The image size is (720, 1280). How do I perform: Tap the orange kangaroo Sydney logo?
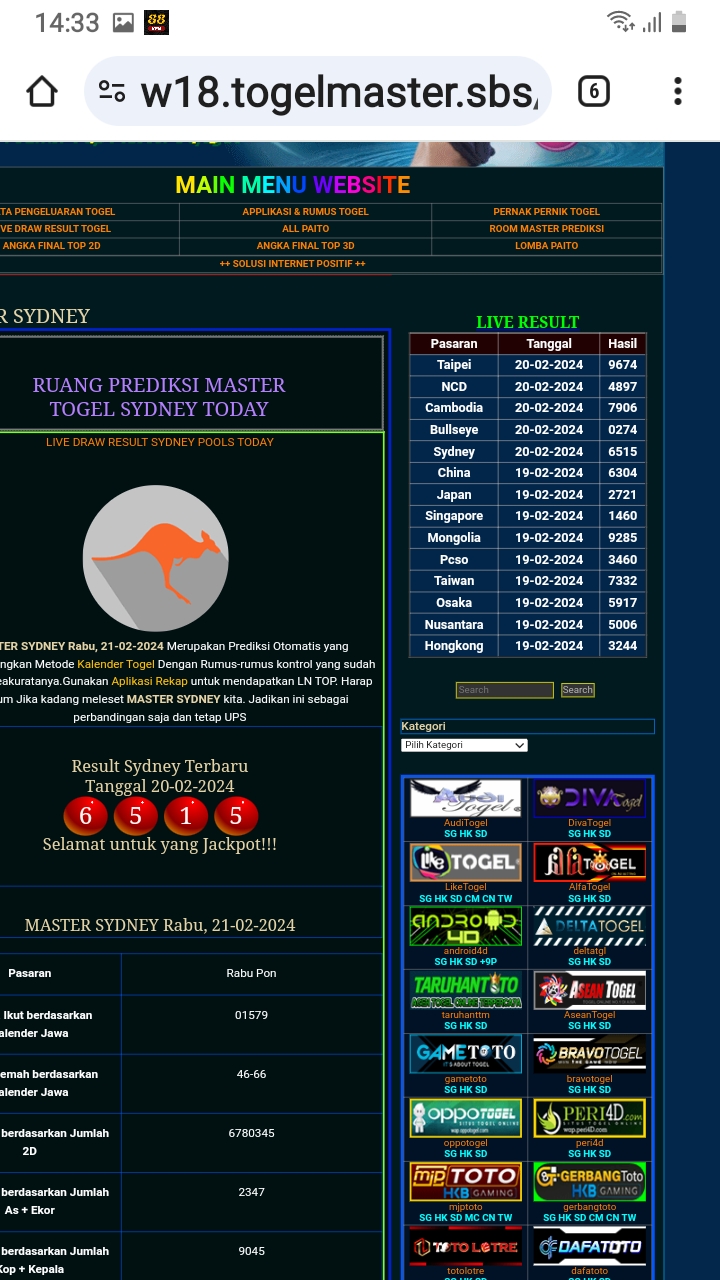[155, 558]
